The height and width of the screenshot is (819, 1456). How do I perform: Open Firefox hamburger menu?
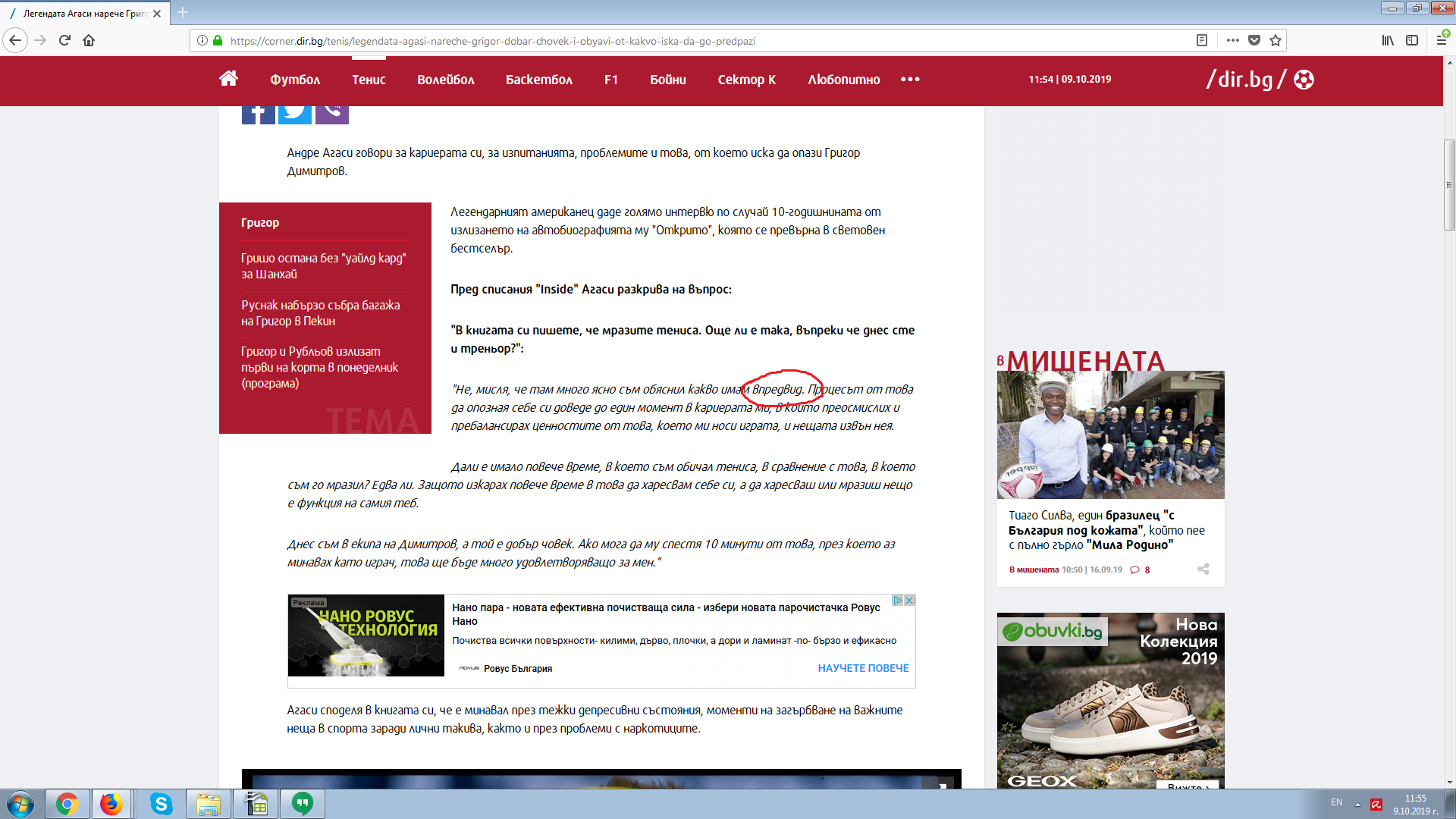[x=1441, y=40]
